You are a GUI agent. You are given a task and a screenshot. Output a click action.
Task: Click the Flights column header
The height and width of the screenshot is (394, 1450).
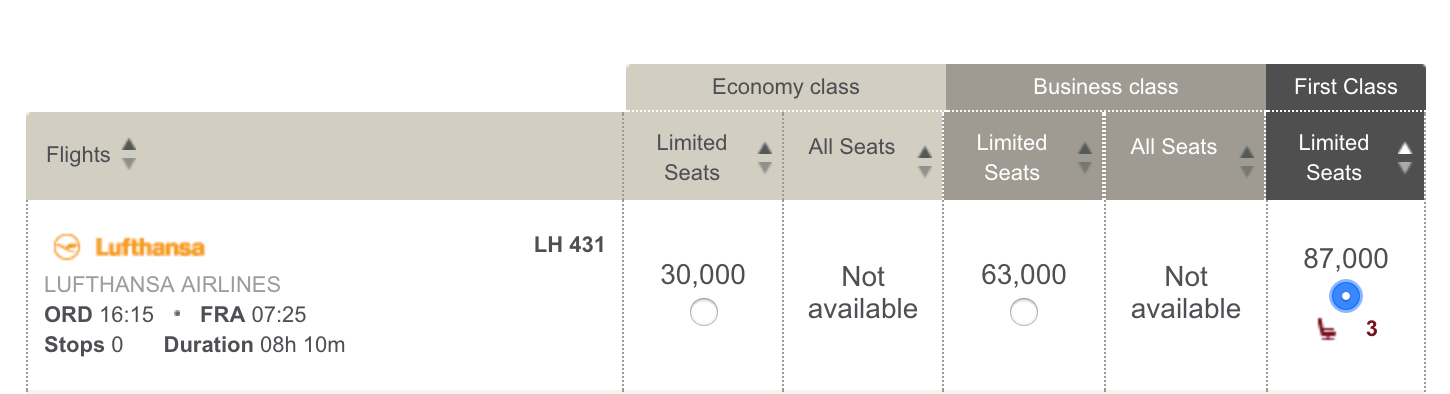[78, 155]
